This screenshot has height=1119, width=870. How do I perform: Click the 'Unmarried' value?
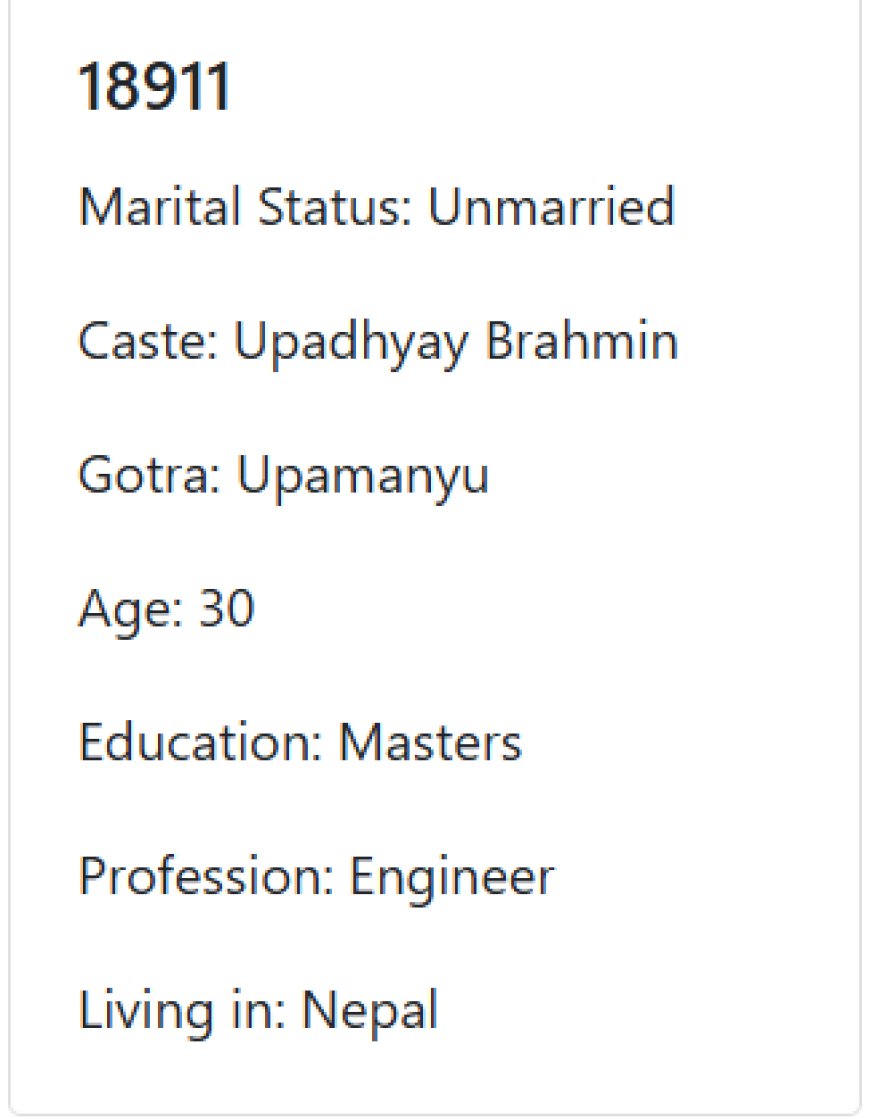click(x=551, y=206)
